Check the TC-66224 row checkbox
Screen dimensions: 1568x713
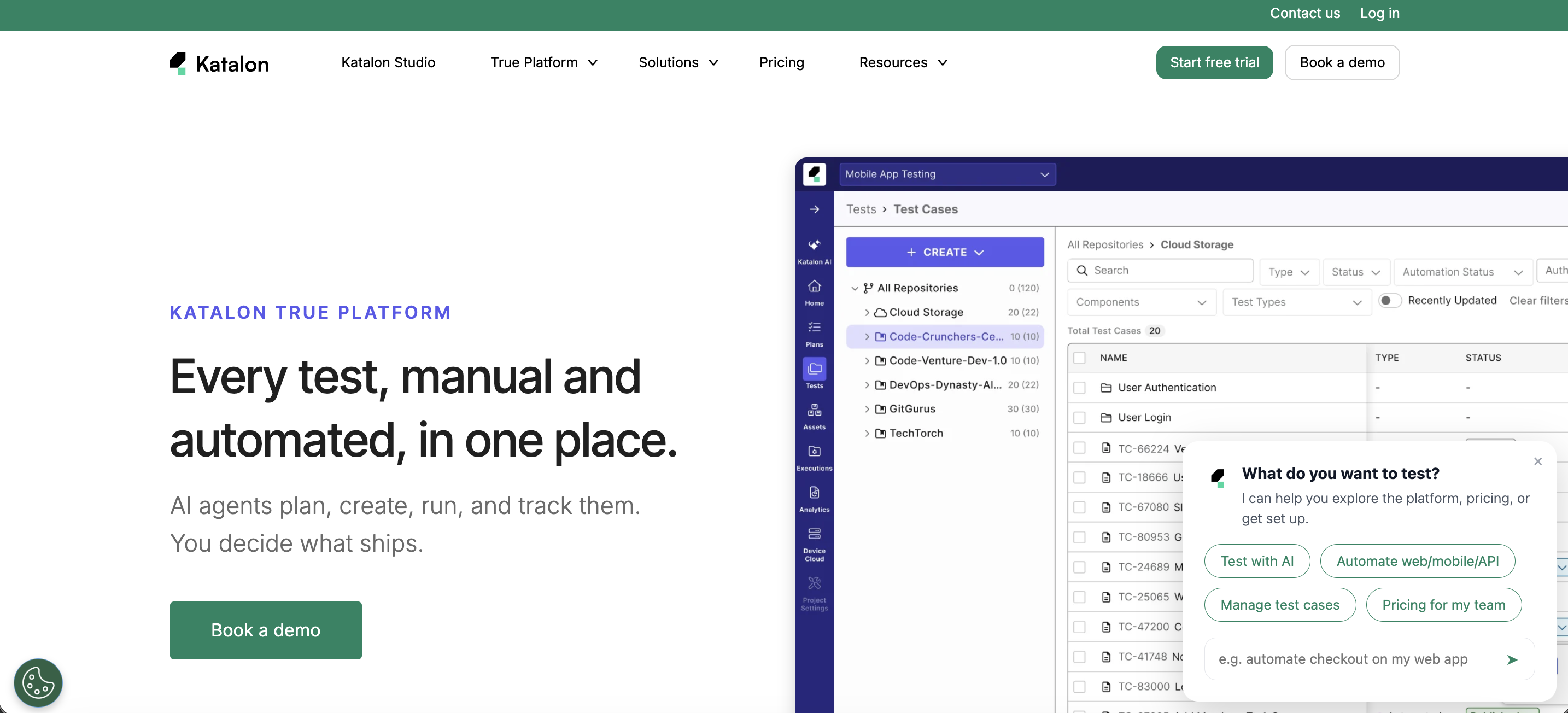coord(1079,448)
